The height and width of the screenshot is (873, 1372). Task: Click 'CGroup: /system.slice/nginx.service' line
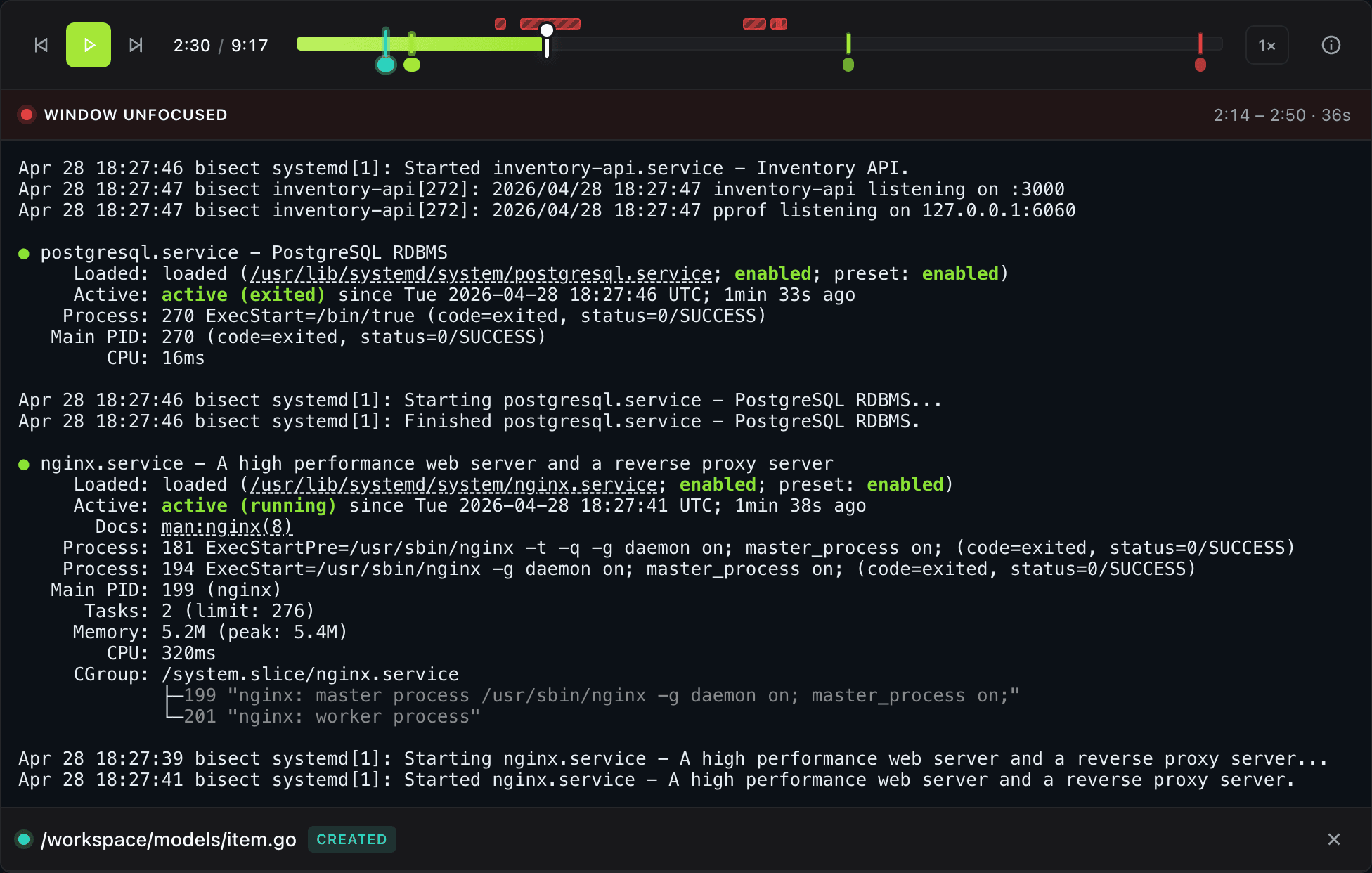click(x=266, y=674)
